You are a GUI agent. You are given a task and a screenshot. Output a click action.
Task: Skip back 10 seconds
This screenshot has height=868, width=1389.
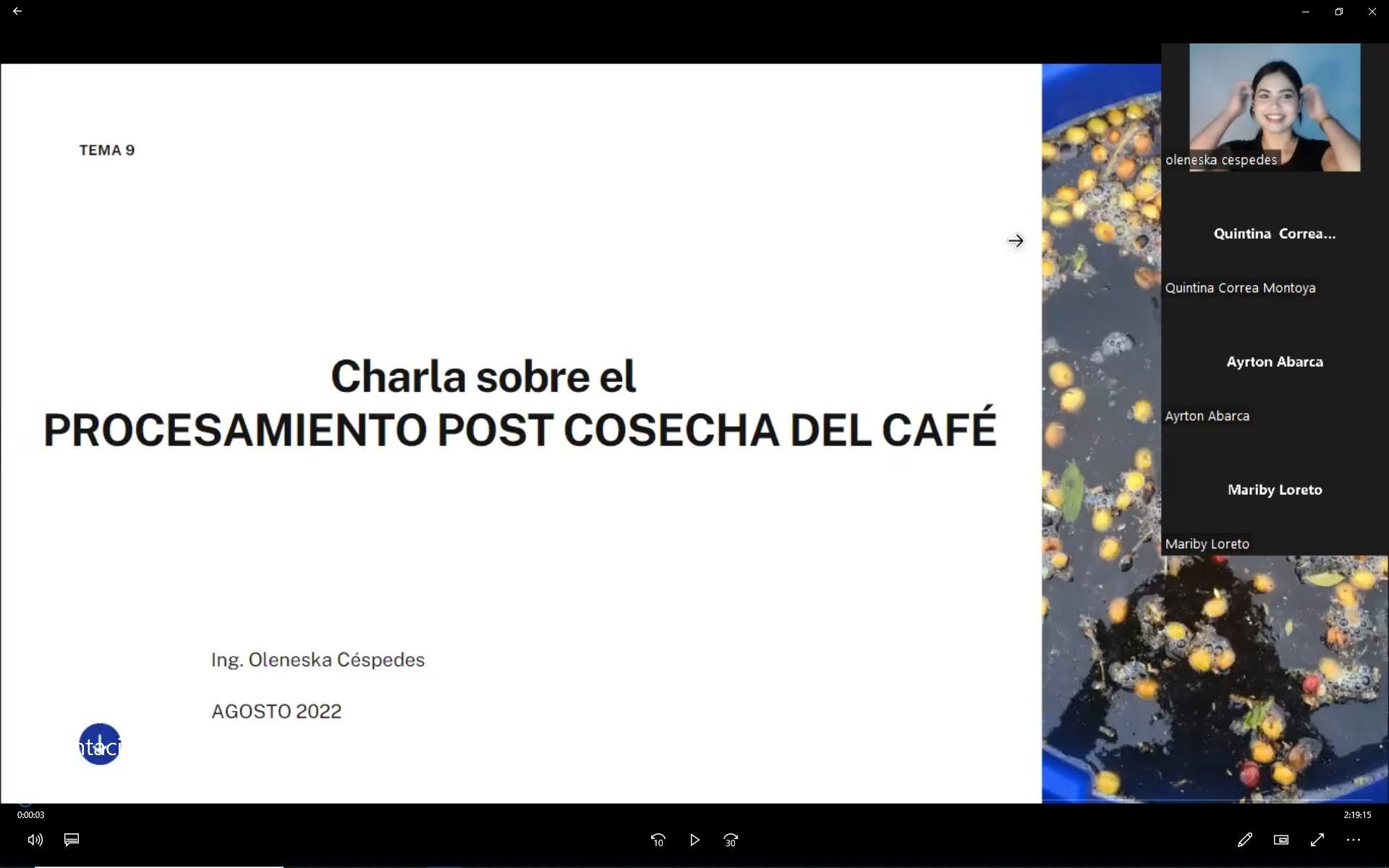point(658,840)
